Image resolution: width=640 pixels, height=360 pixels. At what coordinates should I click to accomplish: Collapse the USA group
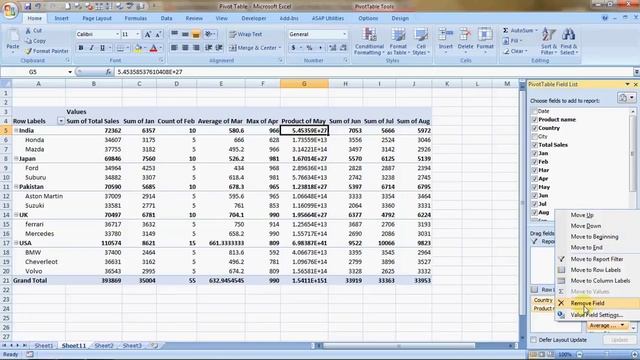(16, 243)
